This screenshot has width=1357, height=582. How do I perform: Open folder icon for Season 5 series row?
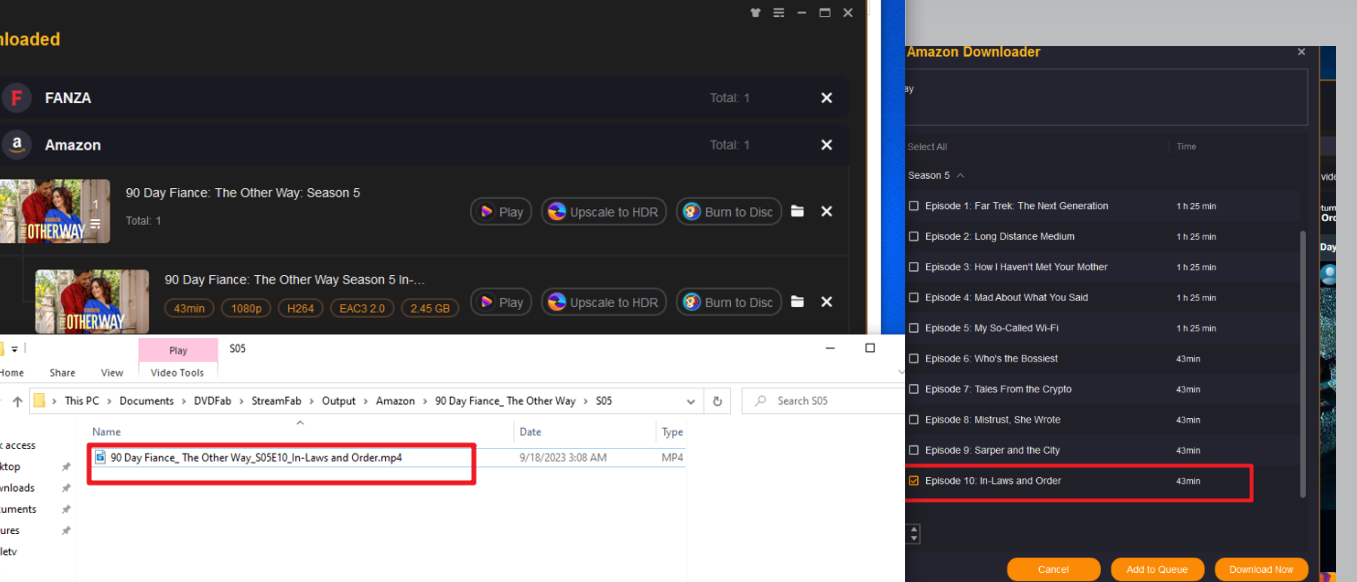(x=797, y=212)
